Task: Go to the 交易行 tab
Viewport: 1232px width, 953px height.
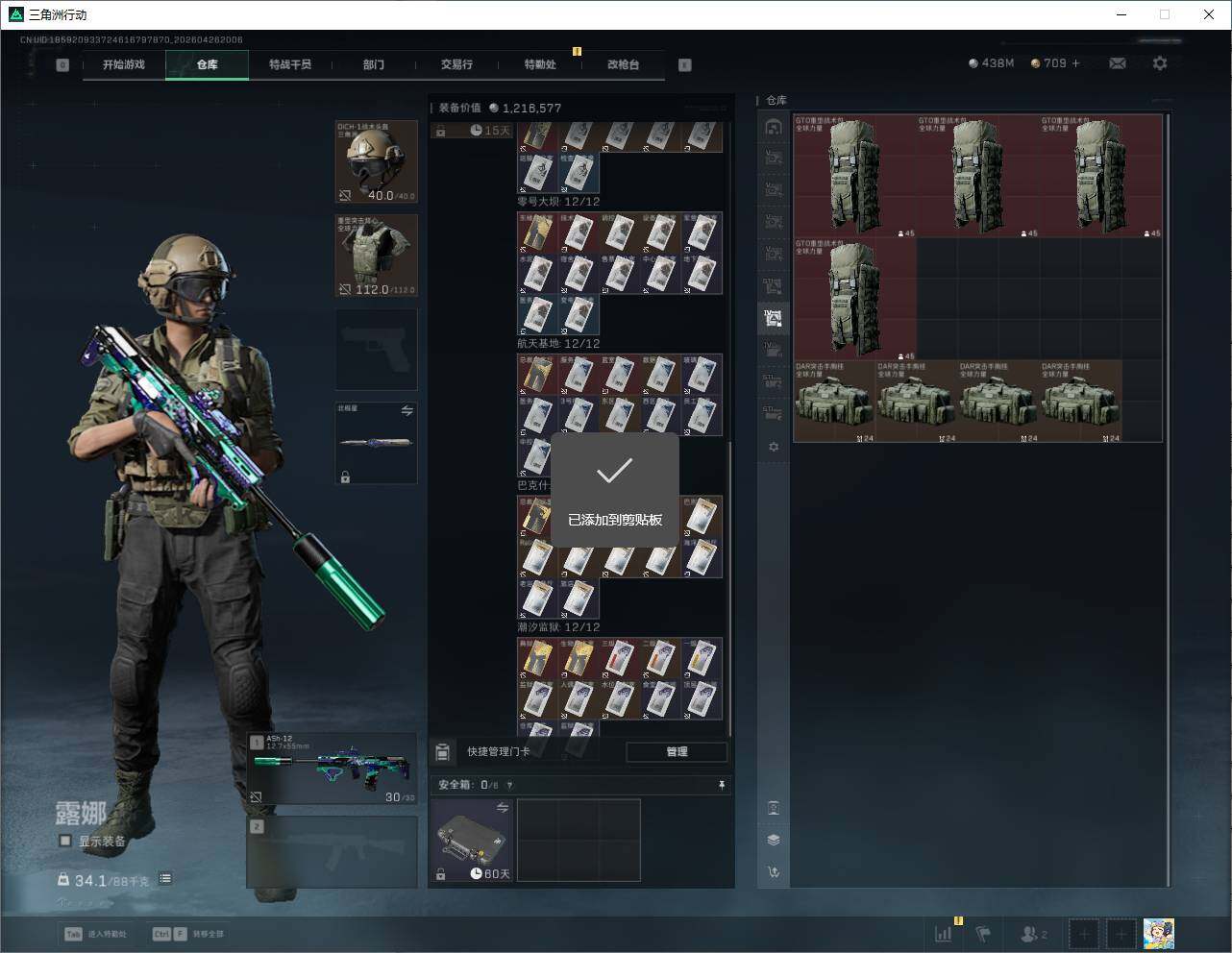Action: click(456, 64)
